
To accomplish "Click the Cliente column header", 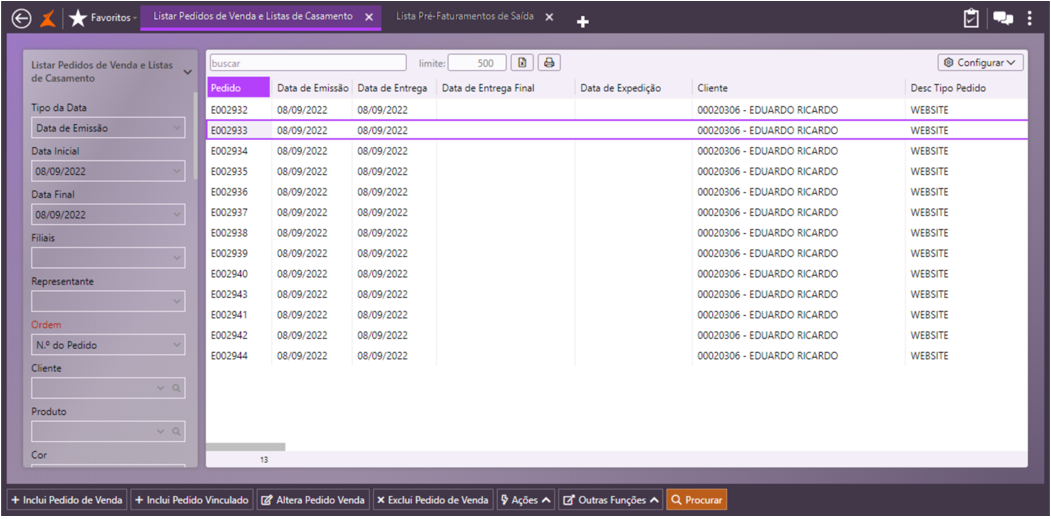I will tap(798, 88).
